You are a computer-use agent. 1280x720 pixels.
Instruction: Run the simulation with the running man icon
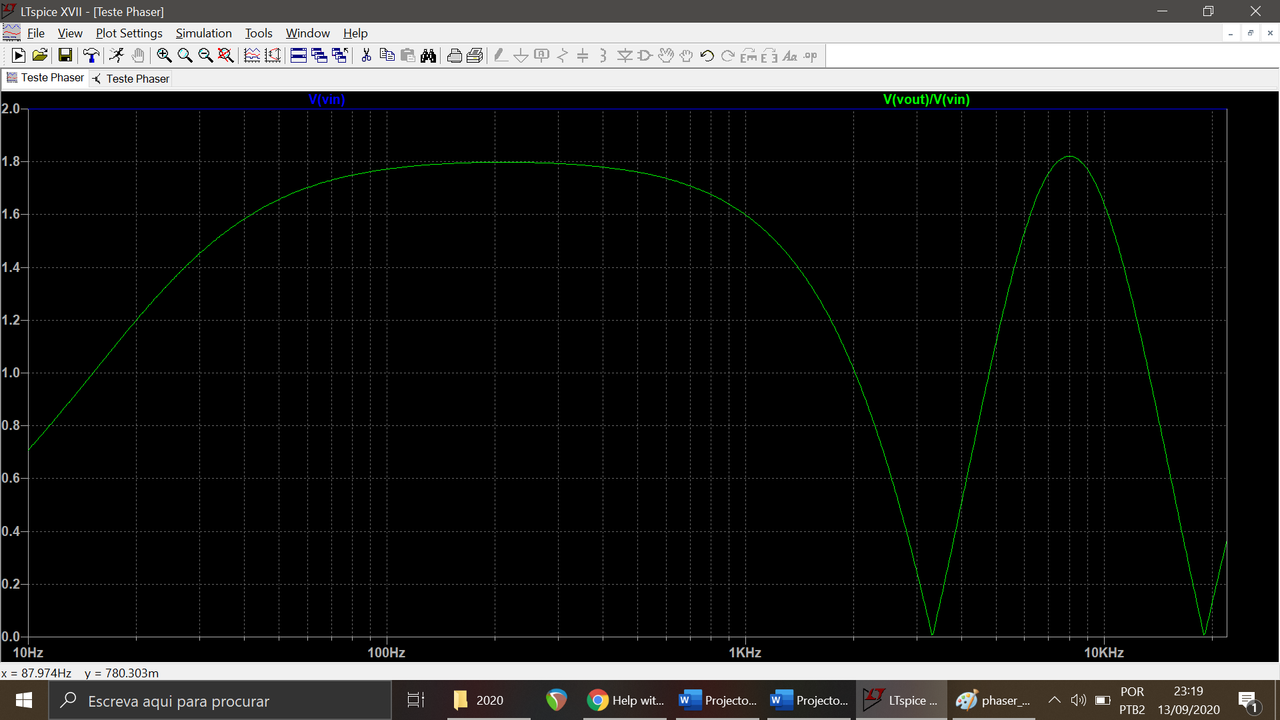(x=116, y=56)
